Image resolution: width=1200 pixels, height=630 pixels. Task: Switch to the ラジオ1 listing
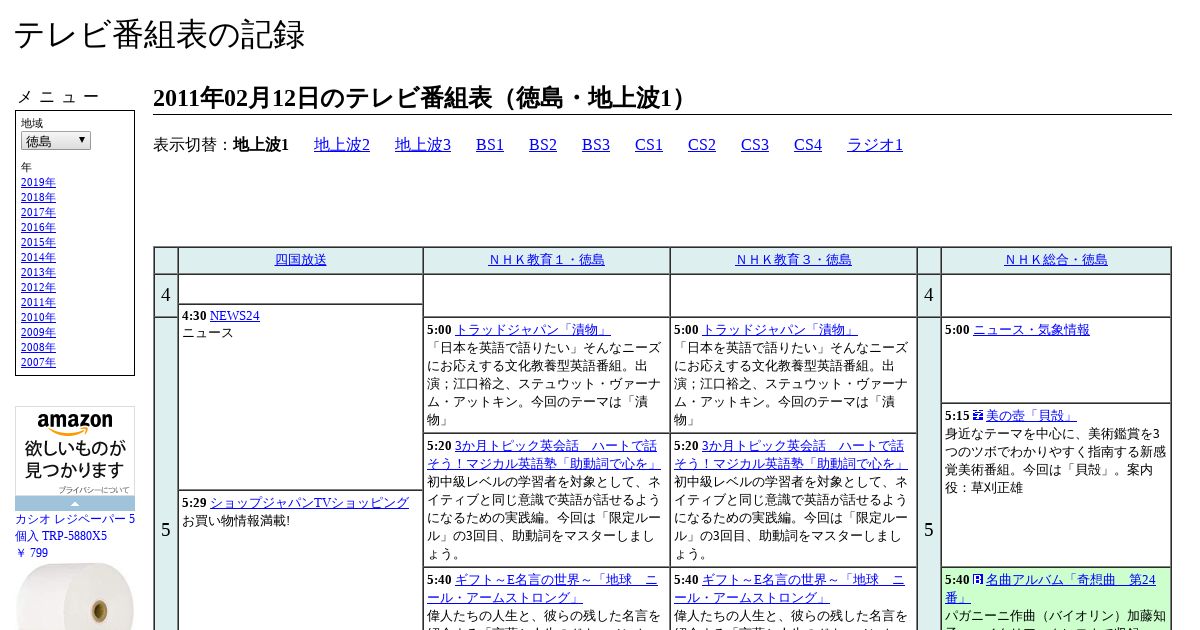tap(875, 145)
